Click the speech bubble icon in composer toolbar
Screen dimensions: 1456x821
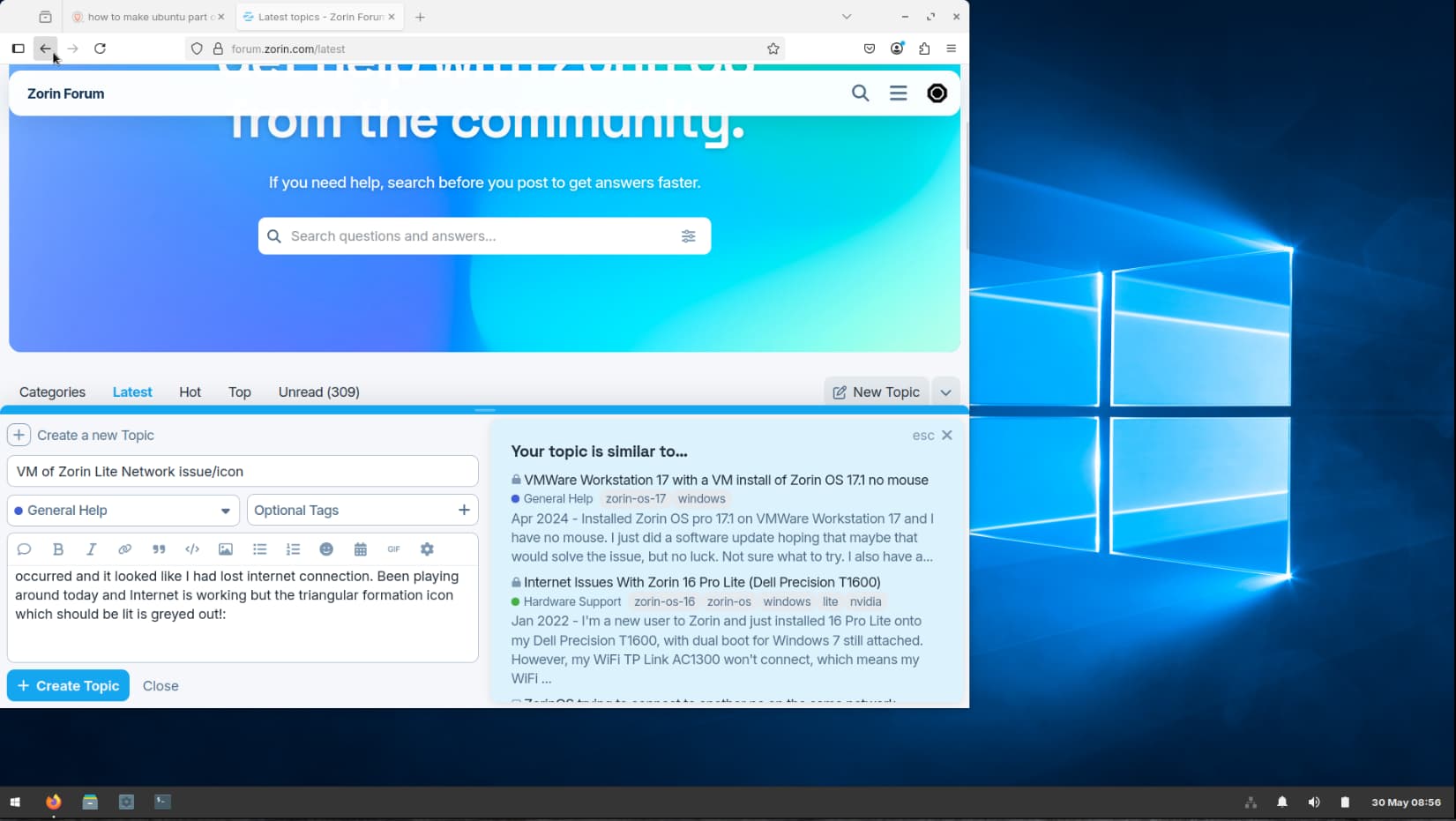point(24,549)
